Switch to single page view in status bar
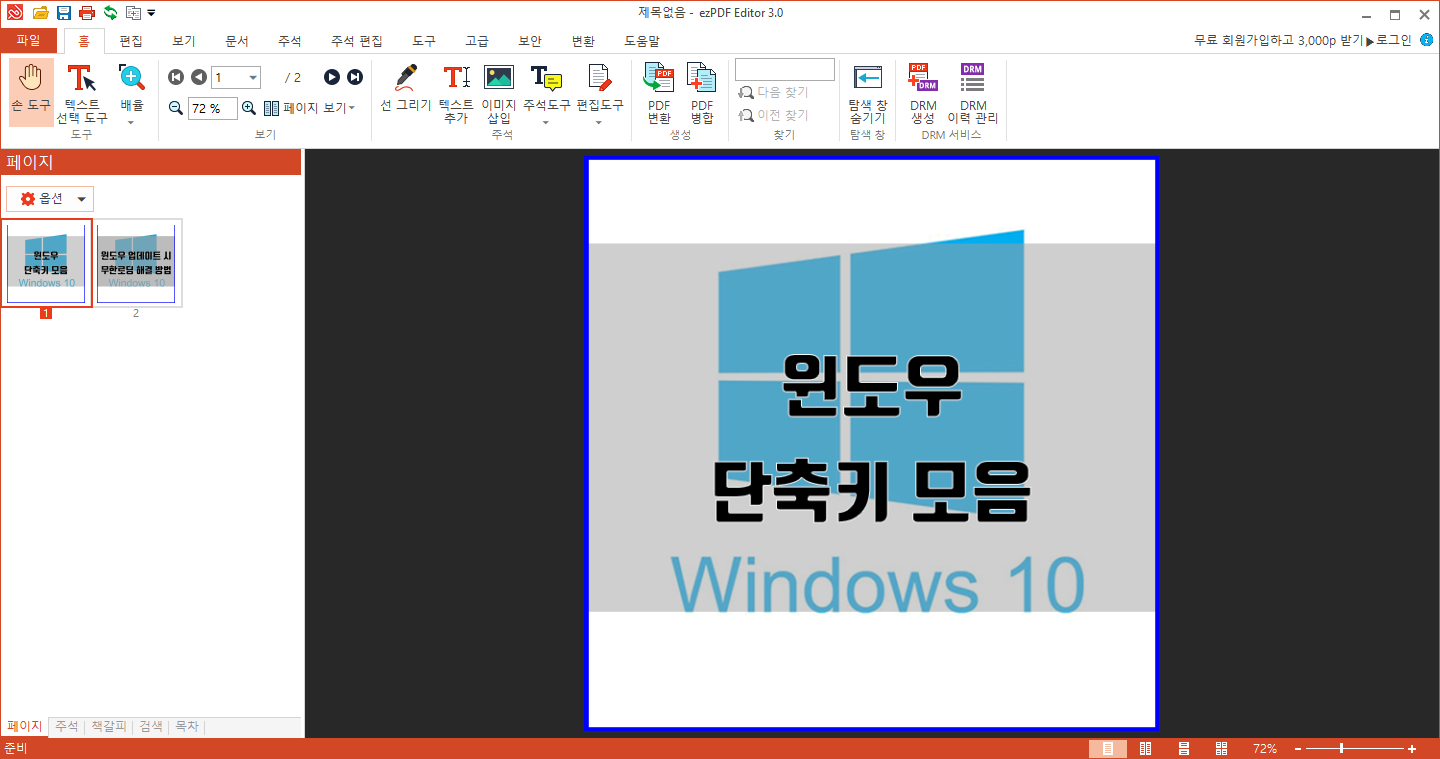This screenshot has height=759, width=1440. [1107, 749]
